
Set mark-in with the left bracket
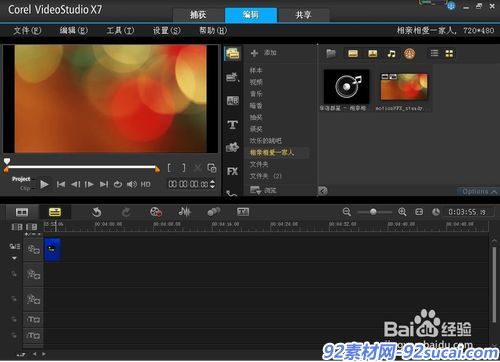pos(169,168)
